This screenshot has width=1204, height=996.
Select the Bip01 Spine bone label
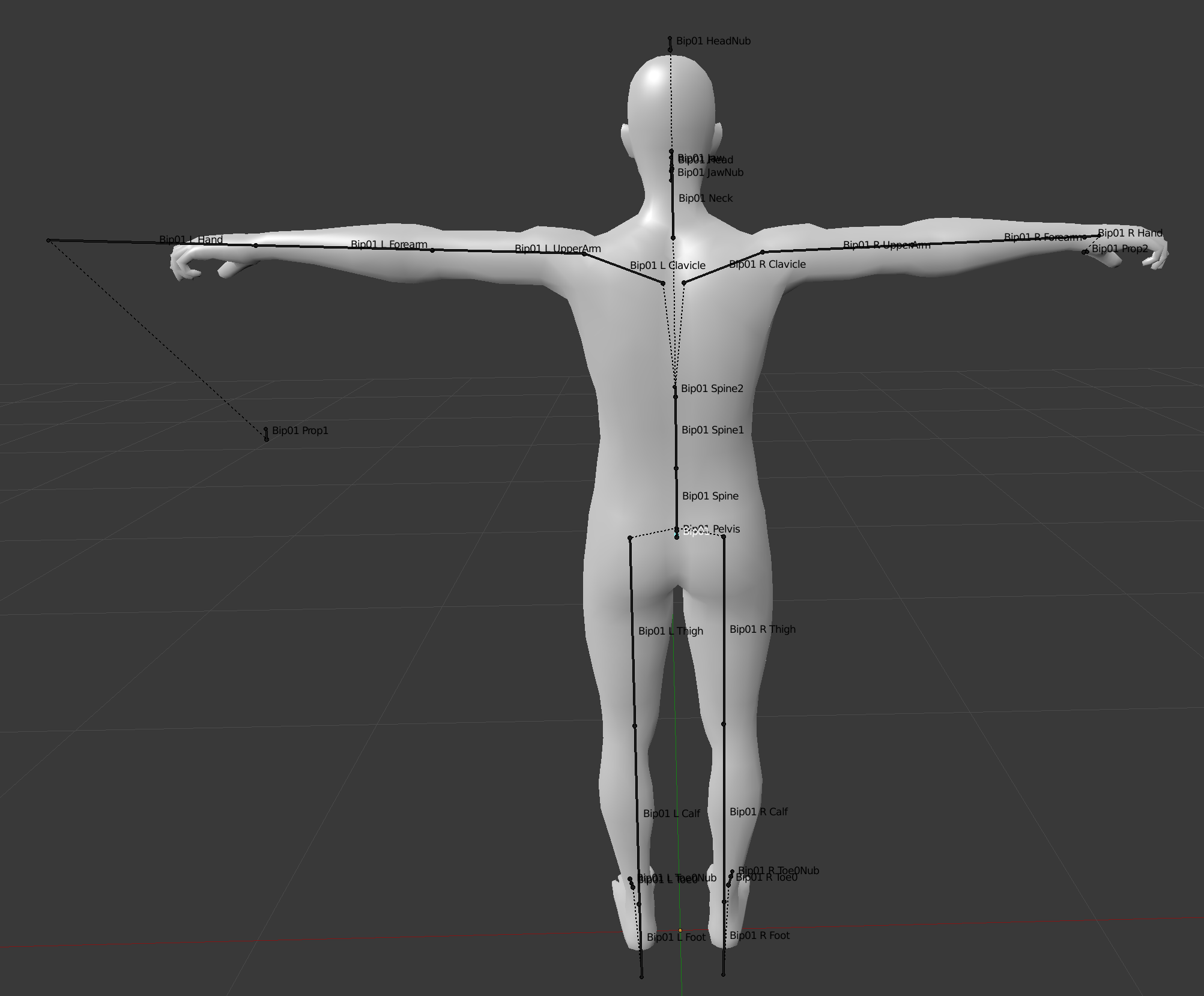(710, 496)
